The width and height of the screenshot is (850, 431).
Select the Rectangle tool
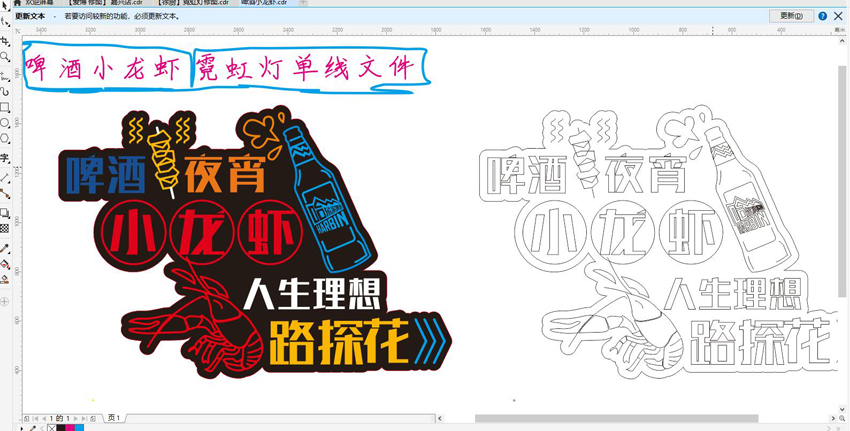[5, 107]
